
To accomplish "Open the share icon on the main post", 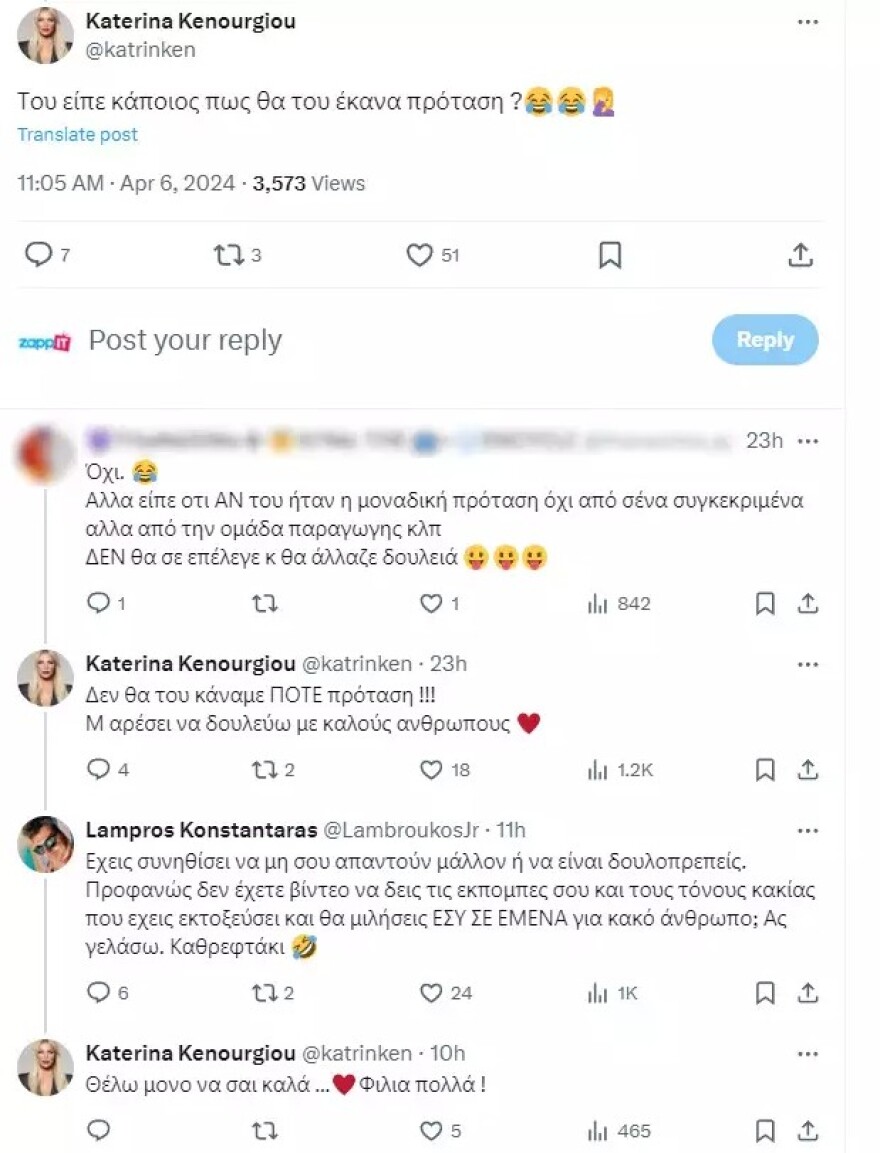I will tap(800, 255).
